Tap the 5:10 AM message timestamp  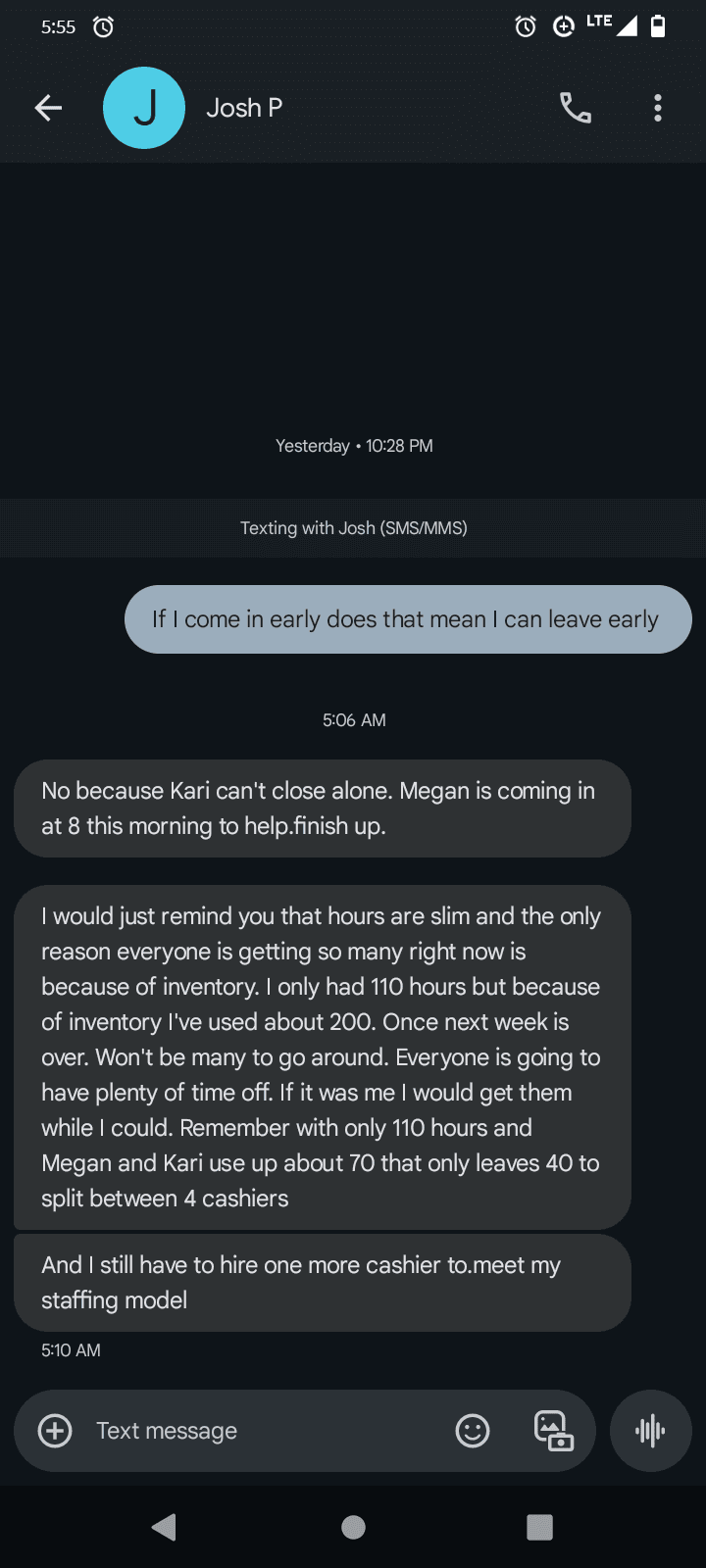tap(71, 1350)
